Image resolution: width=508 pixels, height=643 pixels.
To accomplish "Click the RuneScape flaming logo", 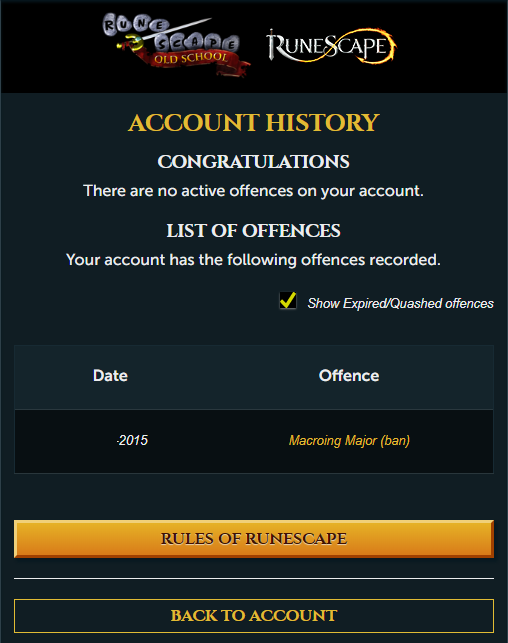I will (331, 46).
